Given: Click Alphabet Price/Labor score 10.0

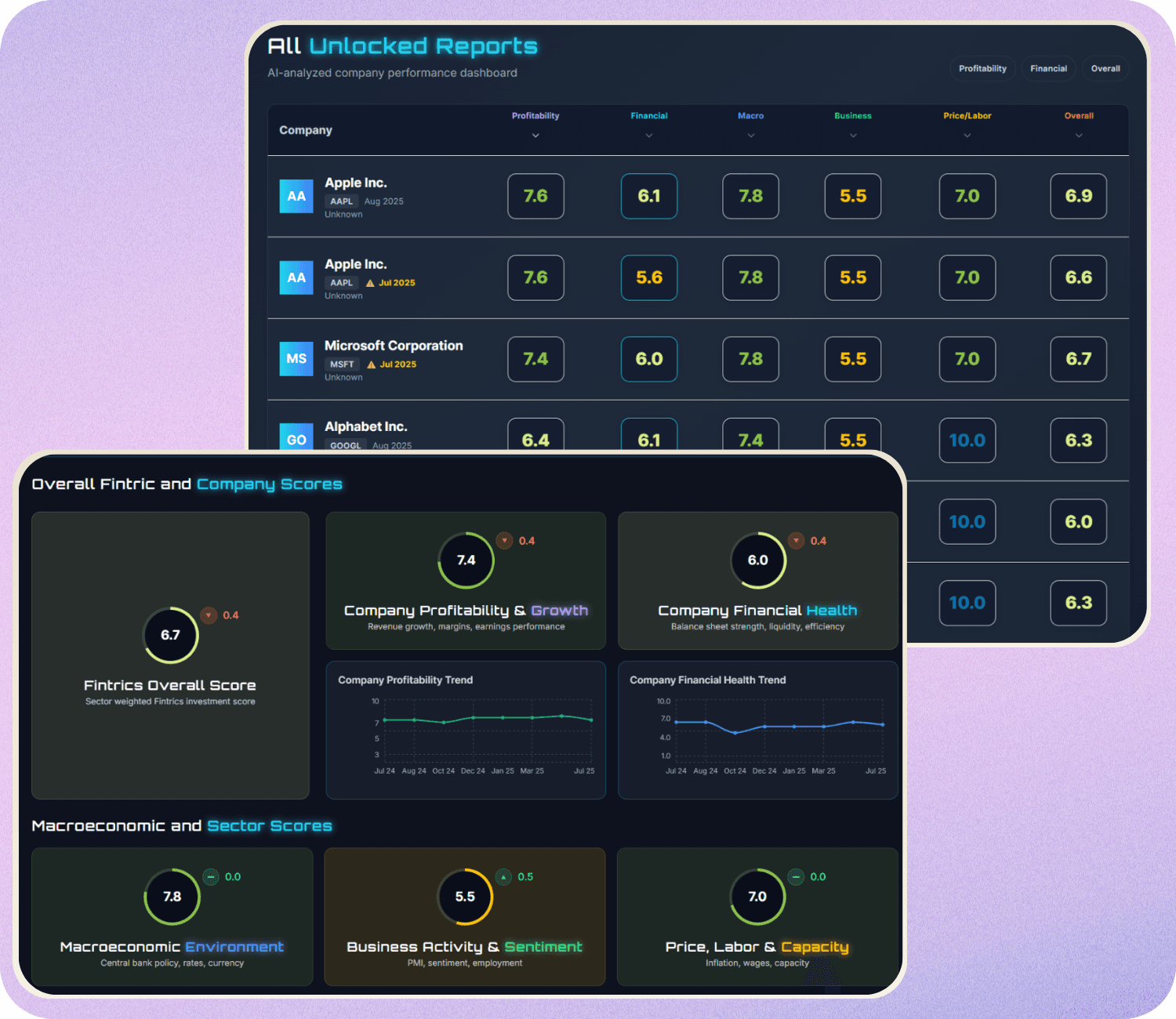Looking at the screenshot, I should [967, 441].
